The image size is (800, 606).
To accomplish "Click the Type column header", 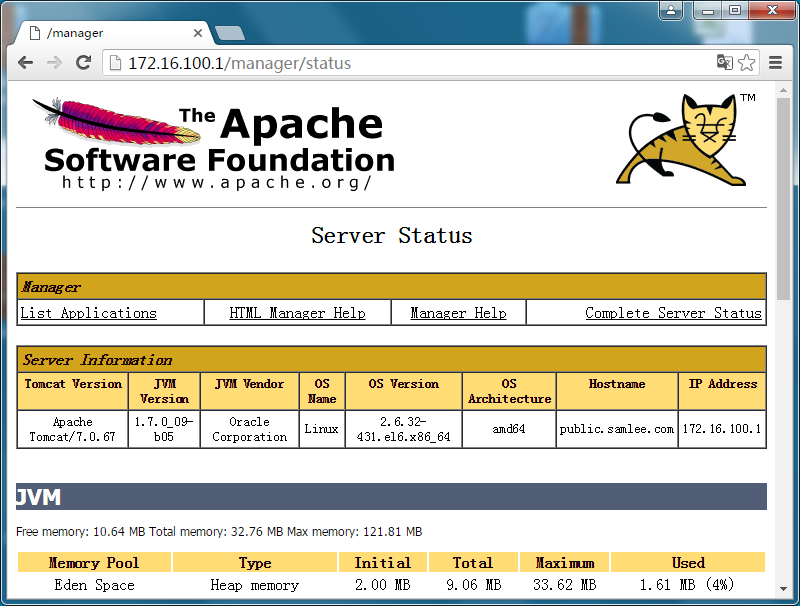I will tap(255, 562).
